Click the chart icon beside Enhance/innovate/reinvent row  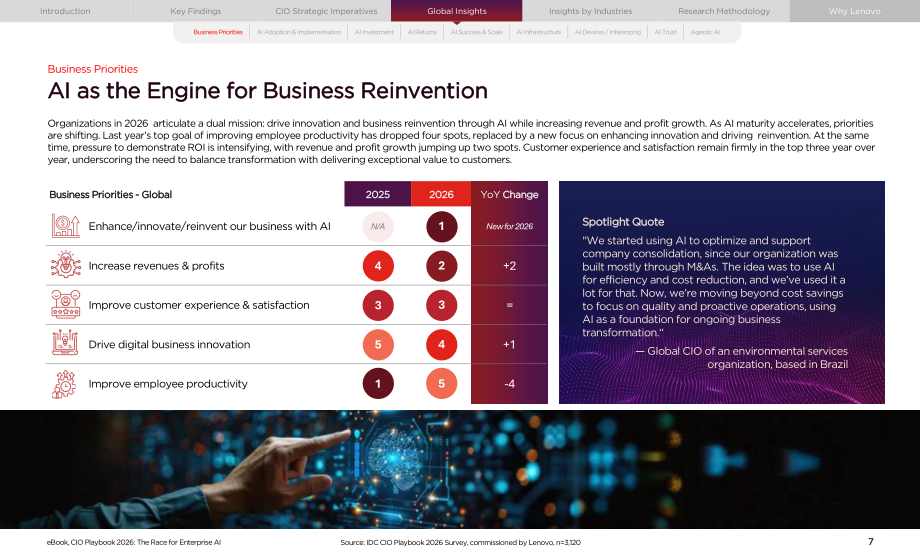[66, 226]
